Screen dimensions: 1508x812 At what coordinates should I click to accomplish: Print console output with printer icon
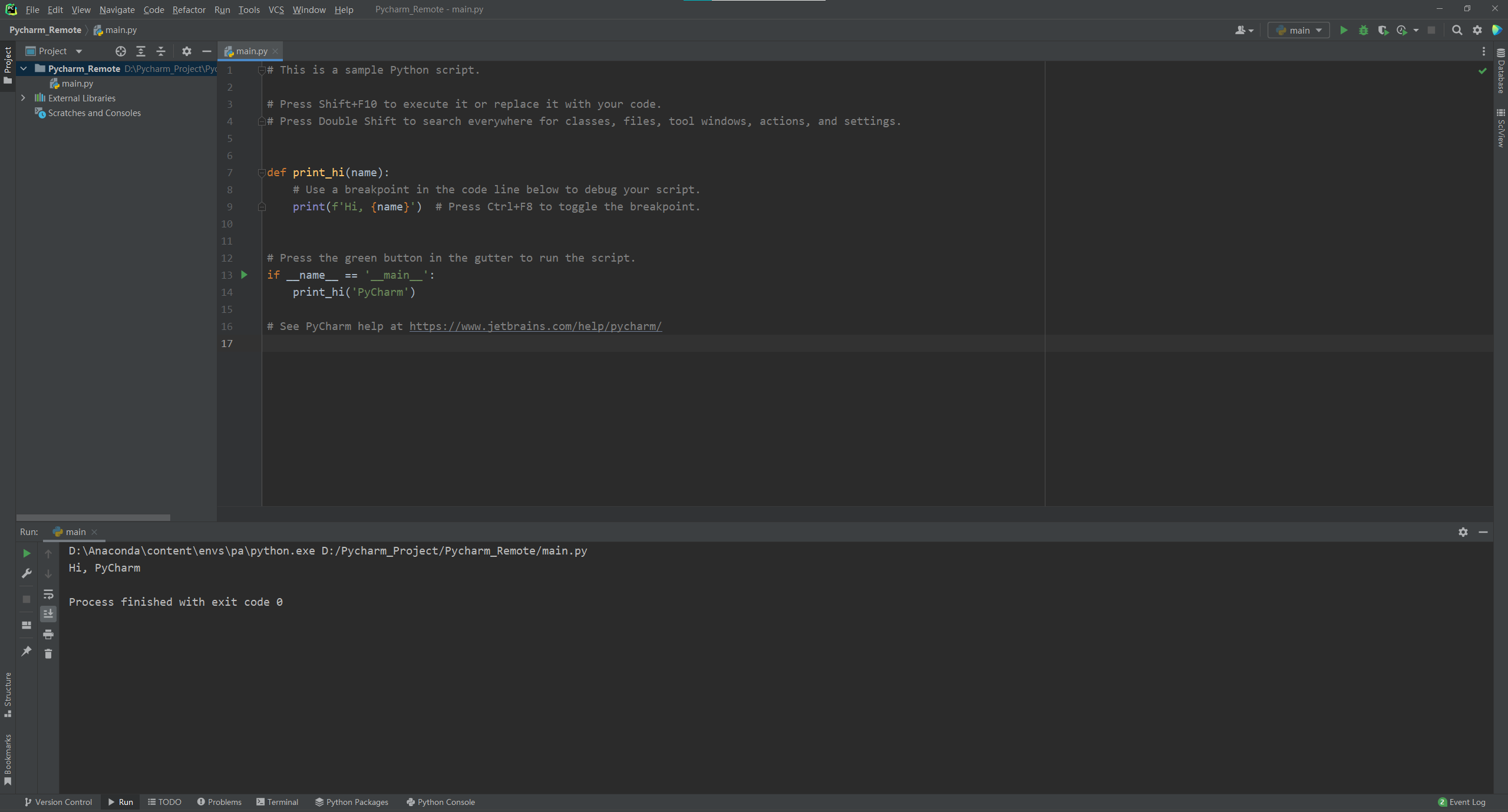coord(48,634)
